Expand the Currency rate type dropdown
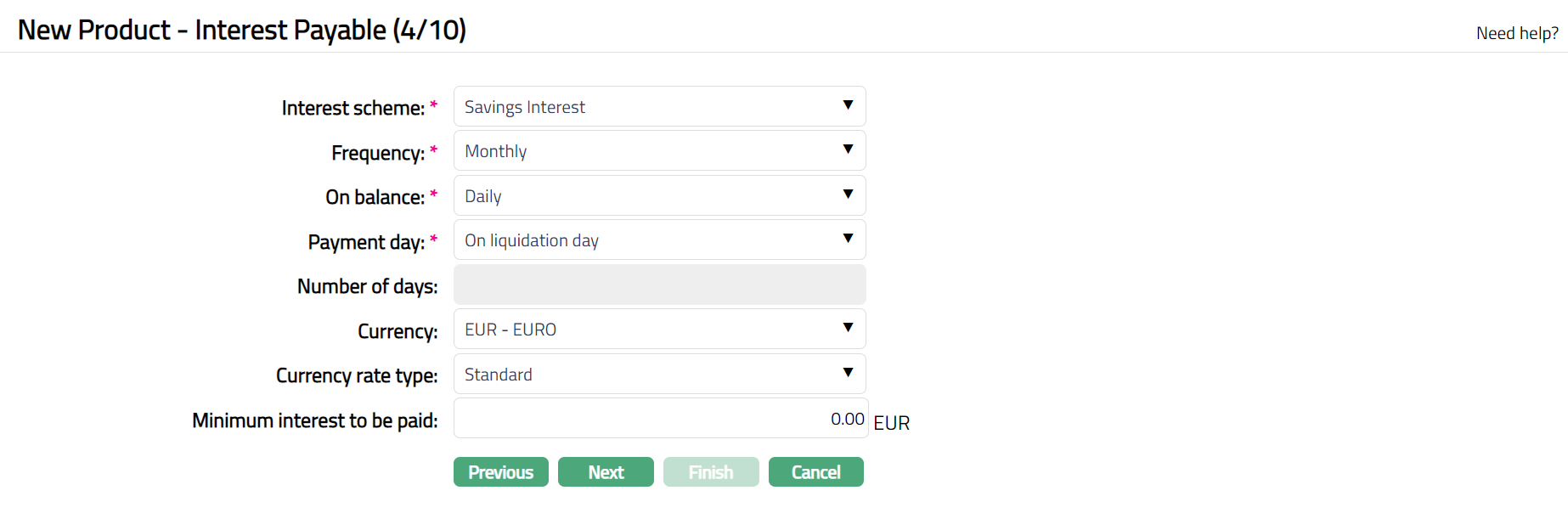The width and height of the screenshot is (1568, 513). tap(658, 375)
